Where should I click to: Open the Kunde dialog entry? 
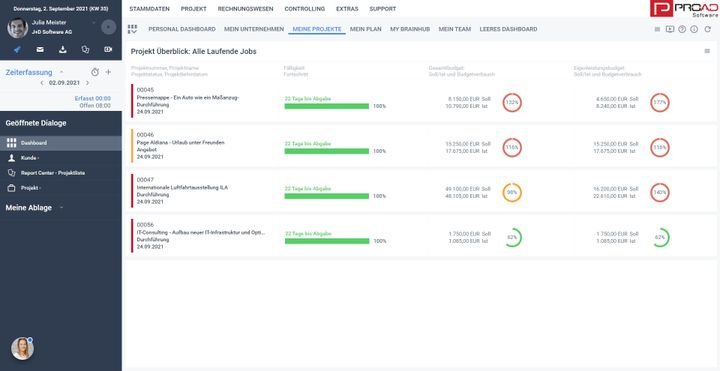[x=61, y=158]
